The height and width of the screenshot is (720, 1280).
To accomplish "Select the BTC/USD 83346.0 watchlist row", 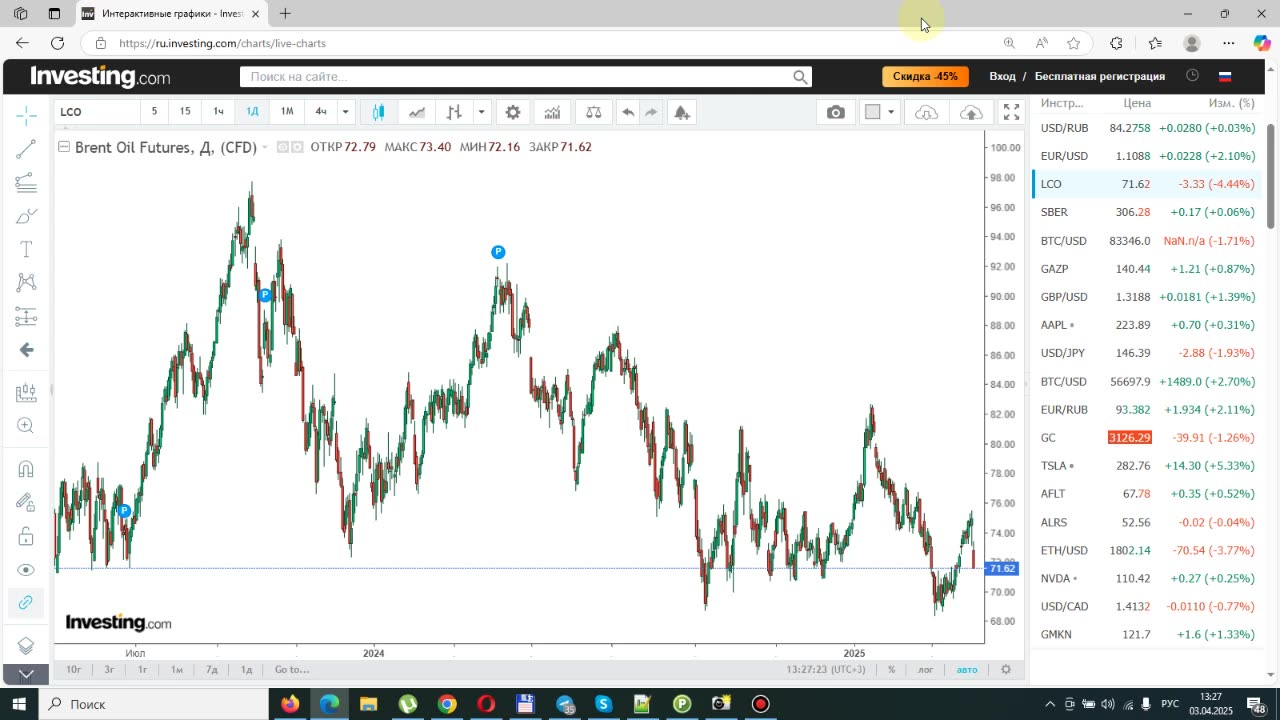I will [x=1146, y=241].
